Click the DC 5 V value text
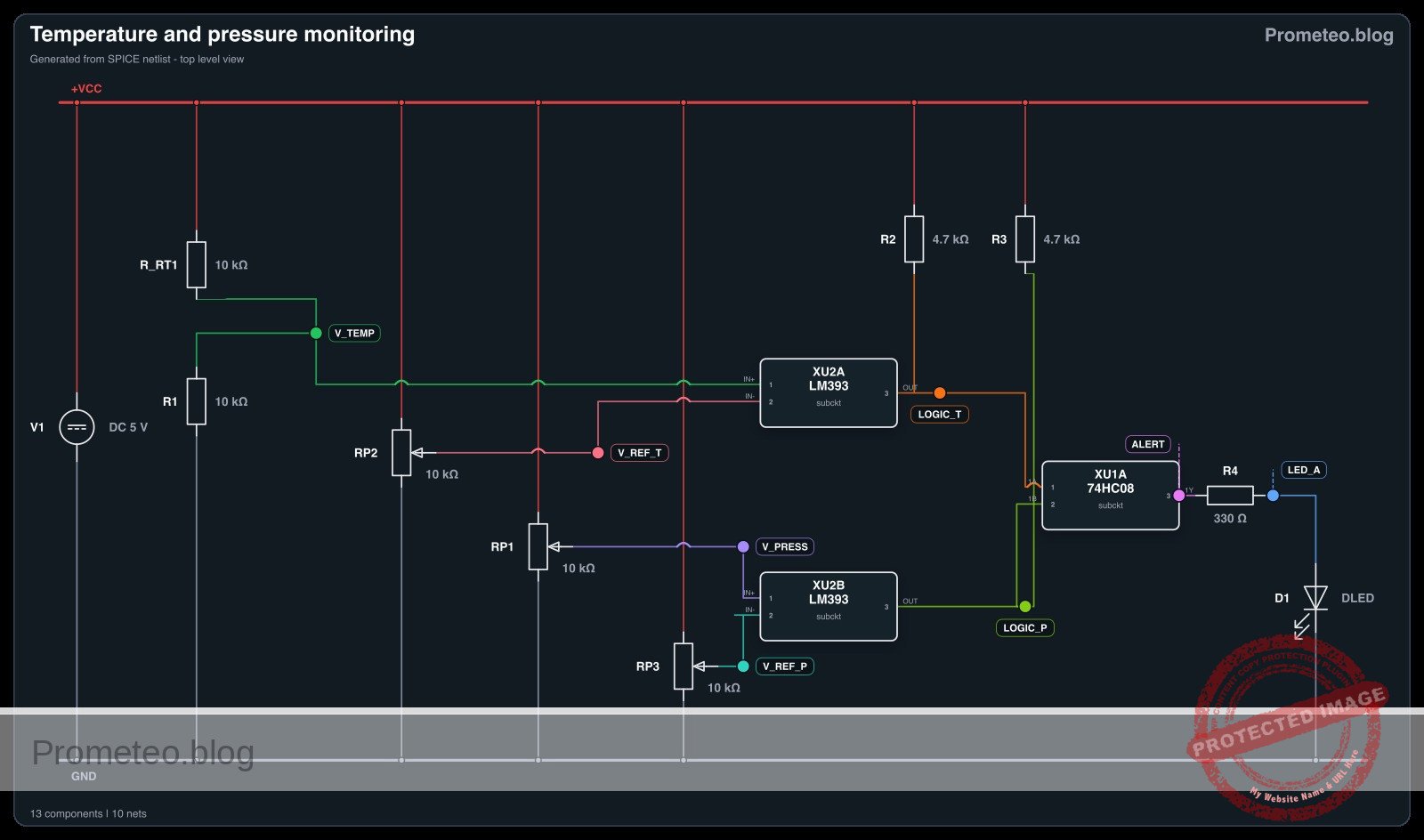The height and width of the screenshot is (840, 1424). point(128,427)
